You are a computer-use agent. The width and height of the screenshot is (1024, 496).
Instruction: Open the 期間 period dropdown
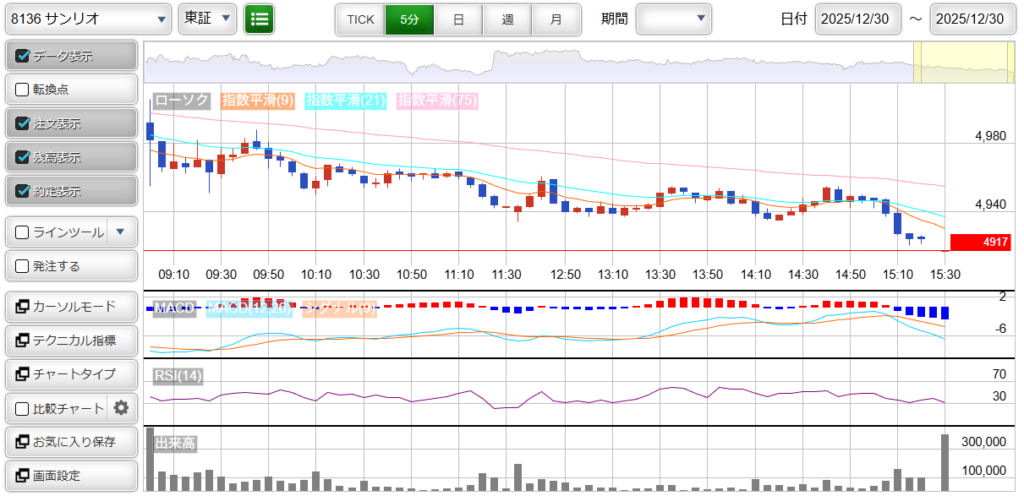pyautogui.click(x=673, y=19)
